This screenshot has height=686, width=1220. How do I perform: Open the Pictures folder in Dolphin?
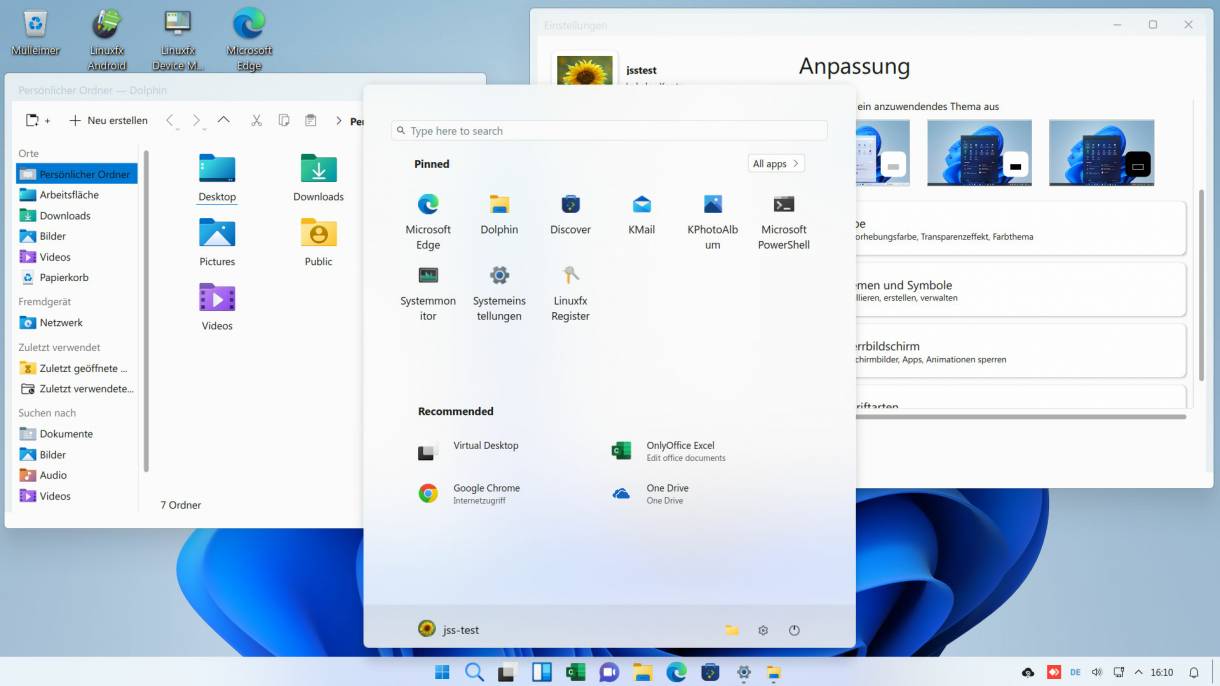(x=217, y=242)
